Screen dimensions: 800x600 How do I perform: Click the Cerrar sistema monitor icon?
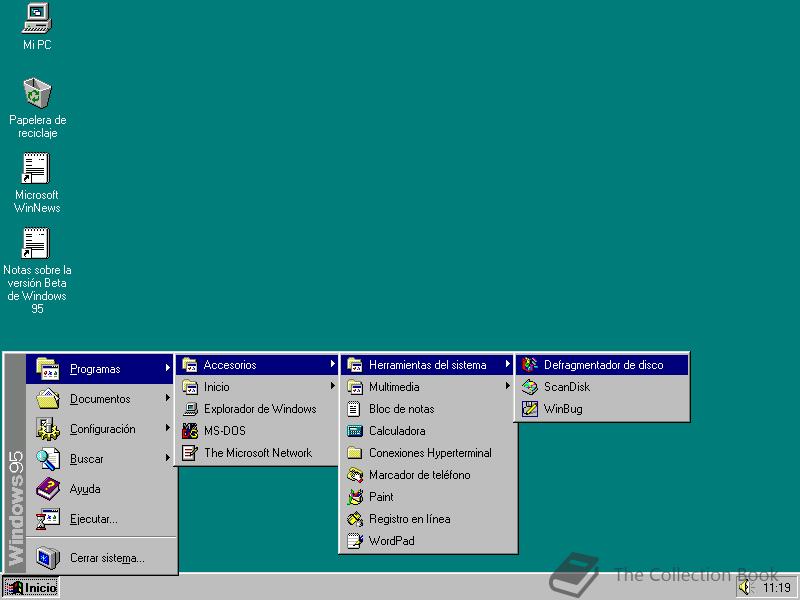pos(48,558)
